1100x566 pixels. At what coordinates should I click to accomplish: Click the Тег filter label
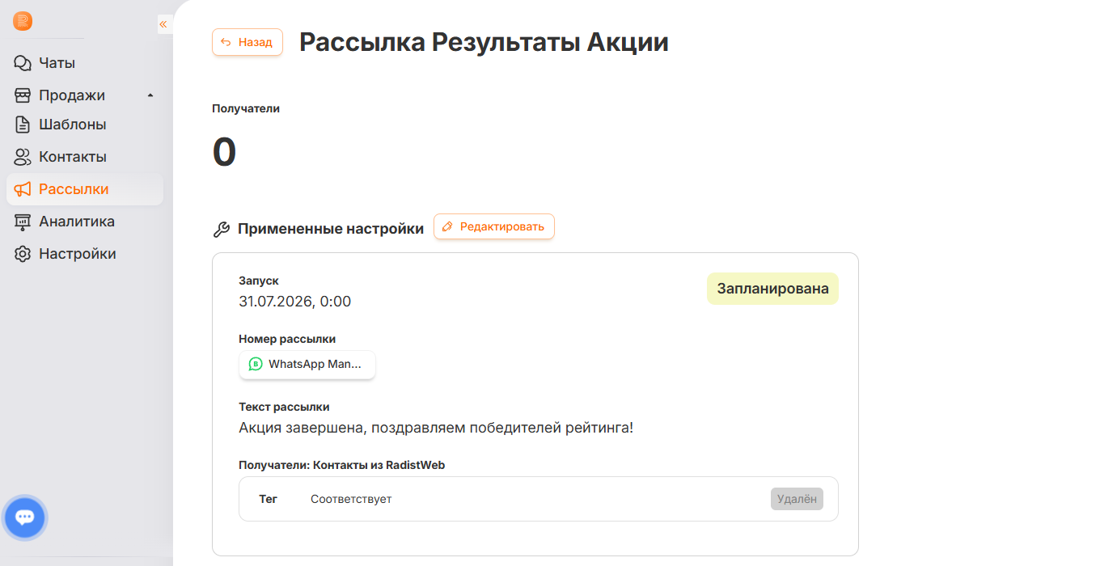[x=268, y=499]
